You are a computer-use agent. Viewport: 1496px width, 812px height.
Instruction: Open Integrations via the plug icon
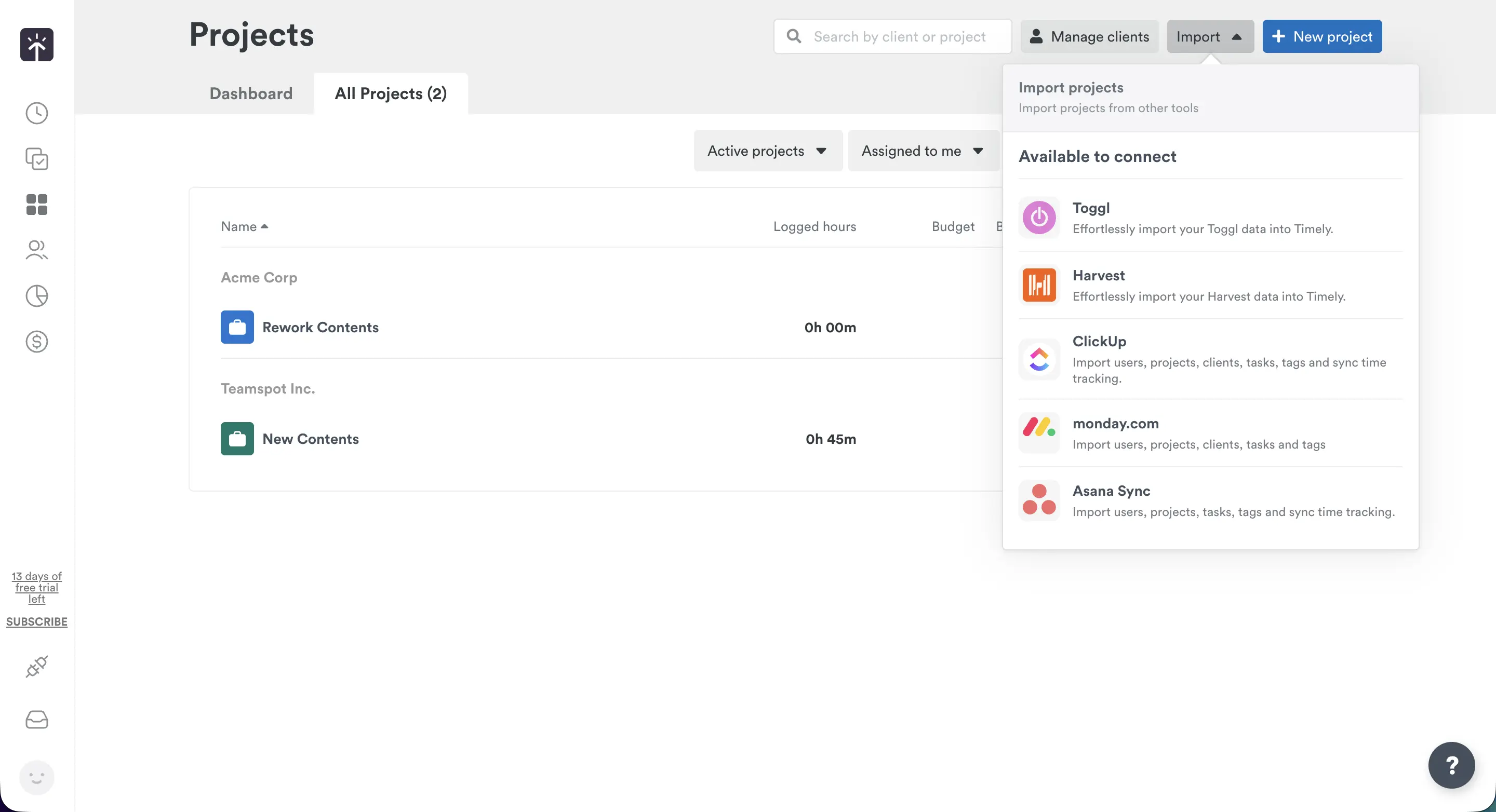[x=36, y=666]
